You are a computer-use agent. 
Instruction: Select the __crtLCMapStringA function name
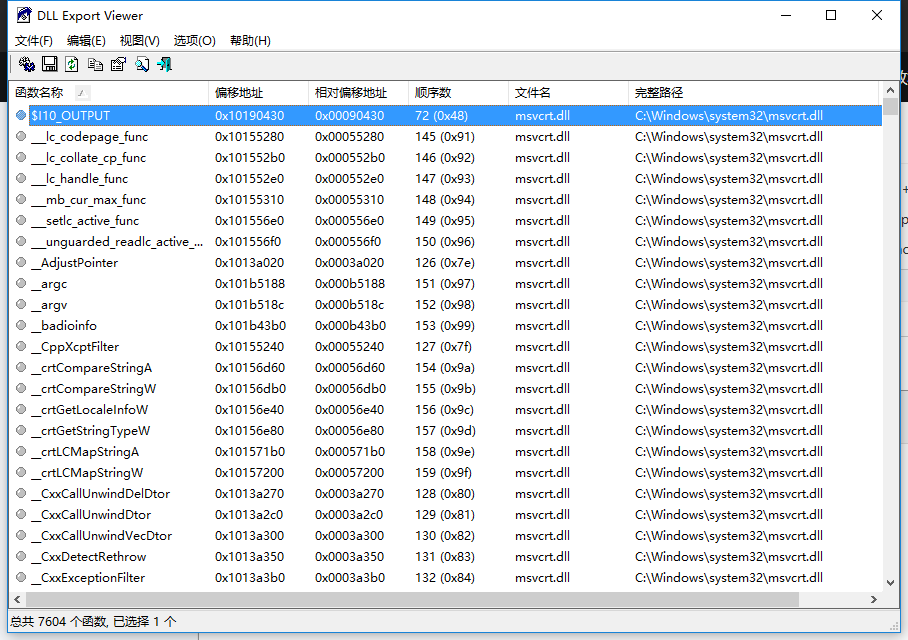(86, 452)
